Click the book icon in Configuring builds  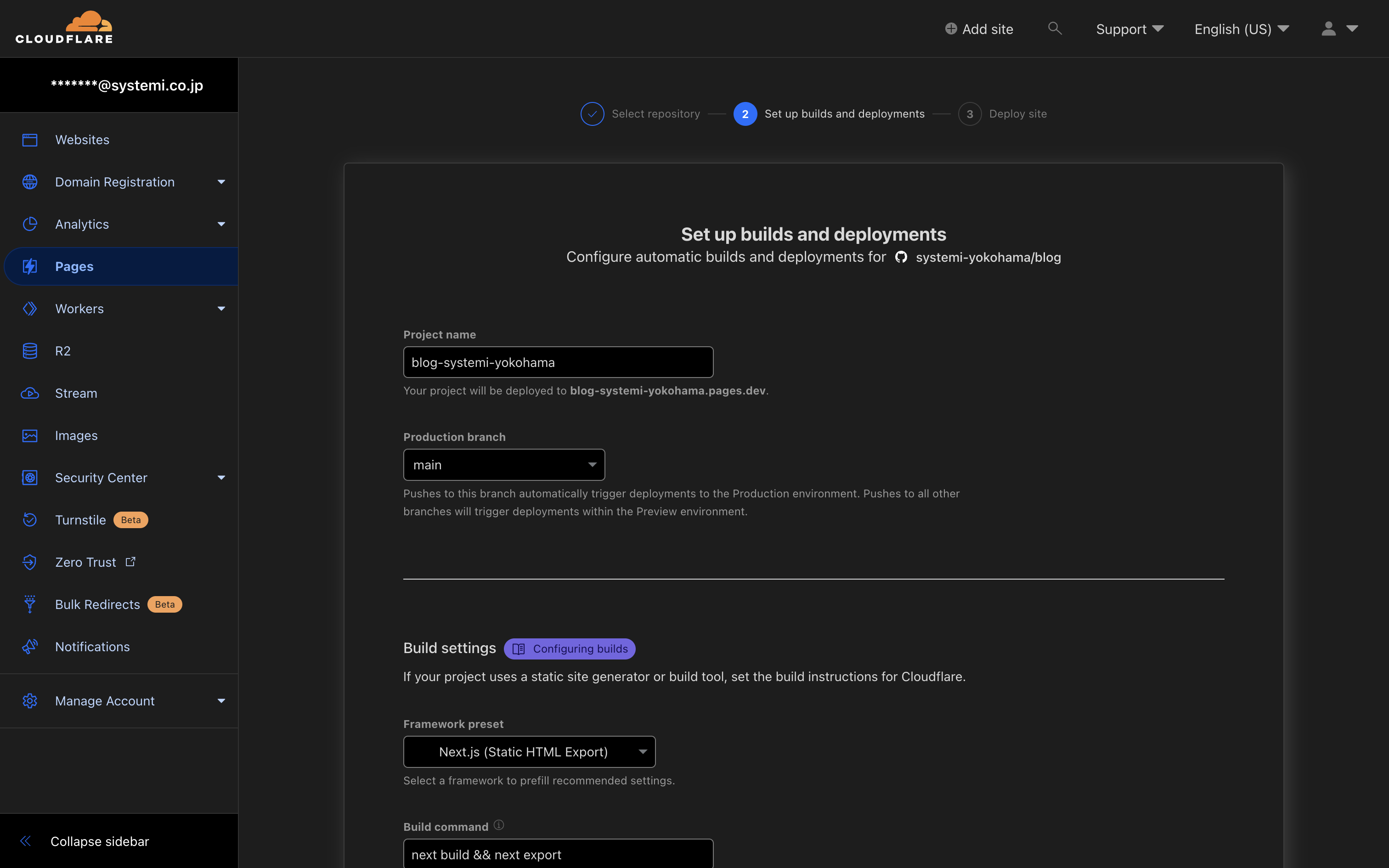click(518, 648)
